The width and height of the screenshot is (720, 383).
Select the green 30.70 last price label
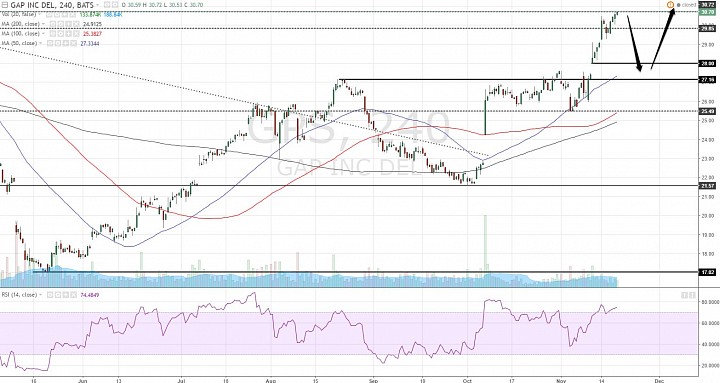708,12
